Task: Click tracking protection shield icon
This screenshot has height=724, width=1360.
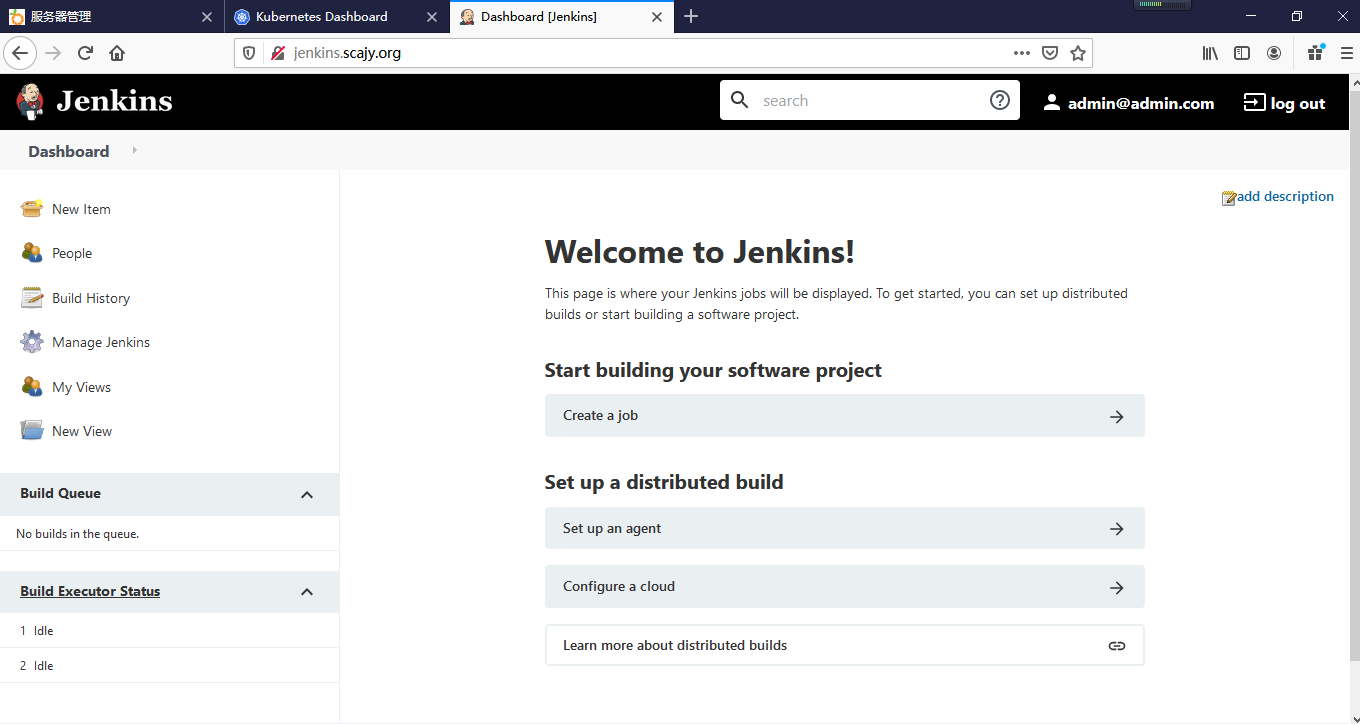Action: (250, 53)
